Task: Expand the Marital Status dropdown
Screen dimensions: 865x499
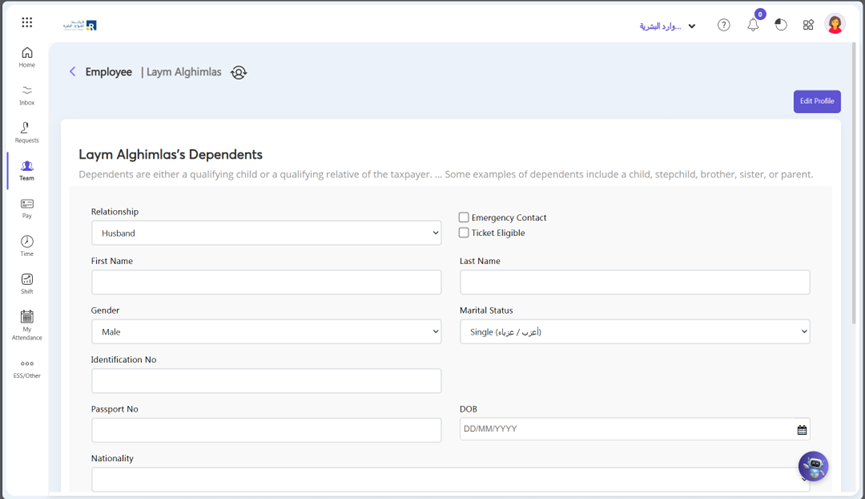Action: click(x=634, y=331)
